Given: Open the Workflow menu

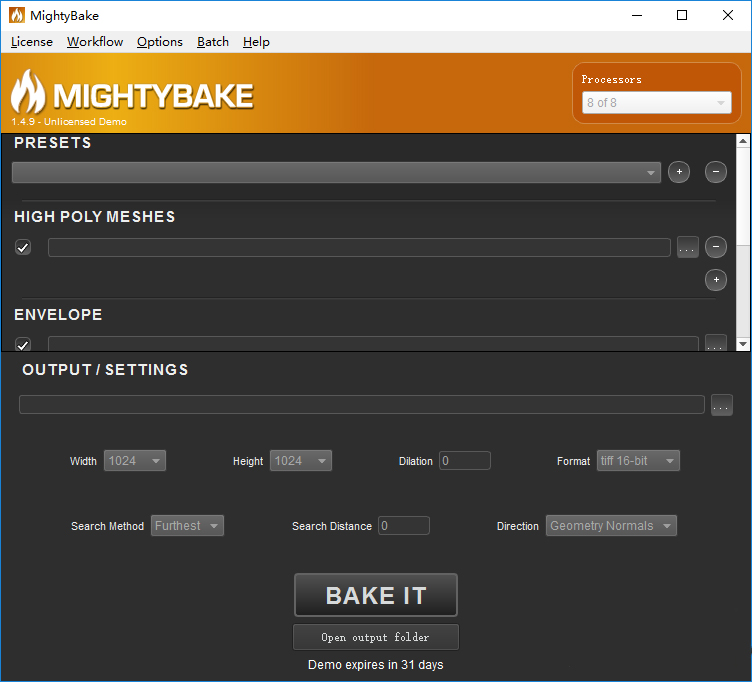Looking at the screenshot, I should pyautogui.click(x=95, y=42).
